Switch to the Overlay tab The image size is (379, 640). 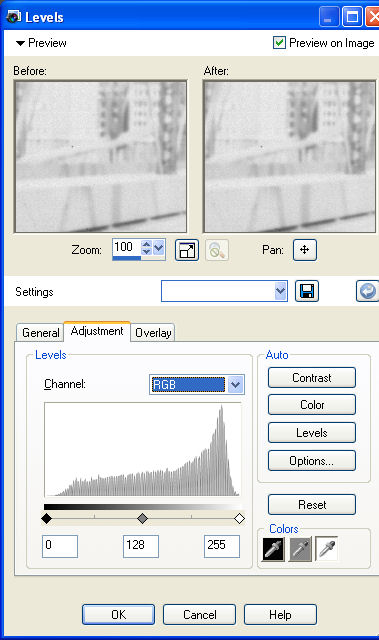[153, 333]
